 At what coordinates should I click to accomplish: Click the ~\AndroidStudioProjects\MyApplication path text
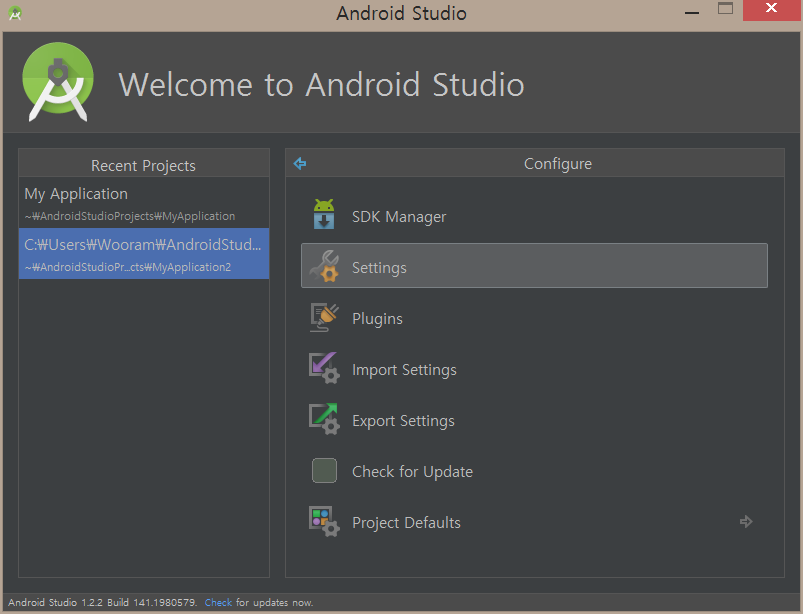(130, 216)
